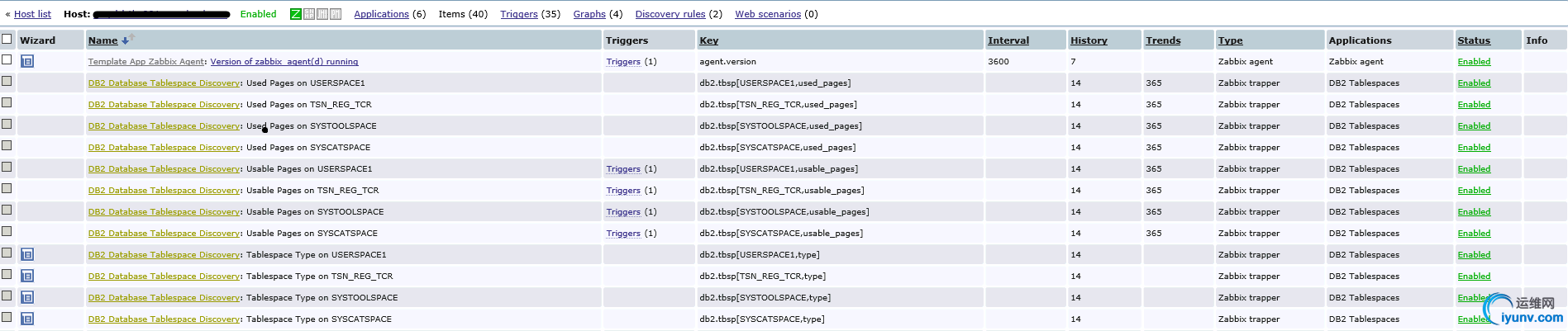Open wizard icon for Tablespace Type on SYSCATSPACE

(27, 319)
